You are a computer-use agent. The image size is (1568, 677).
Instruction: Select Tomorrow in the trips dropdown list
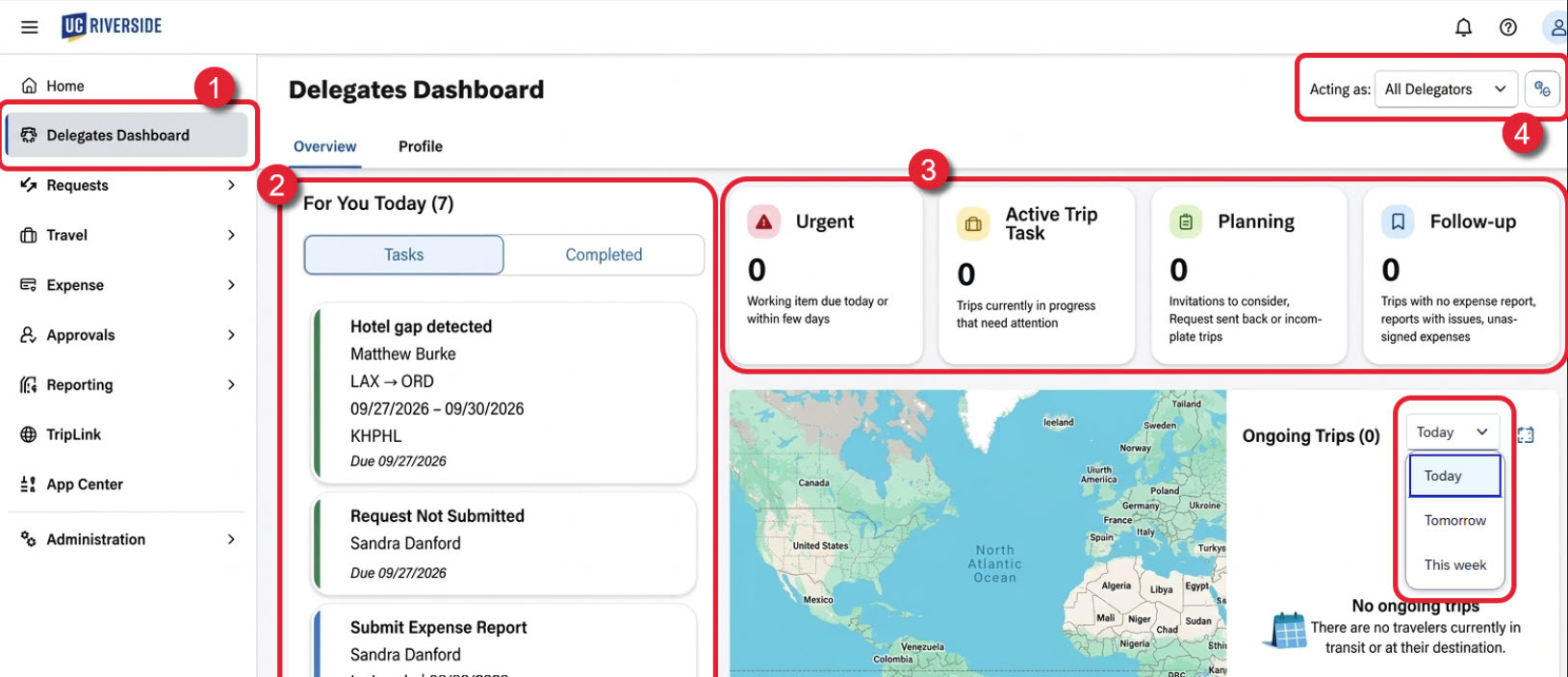(x=1454, y=520)
